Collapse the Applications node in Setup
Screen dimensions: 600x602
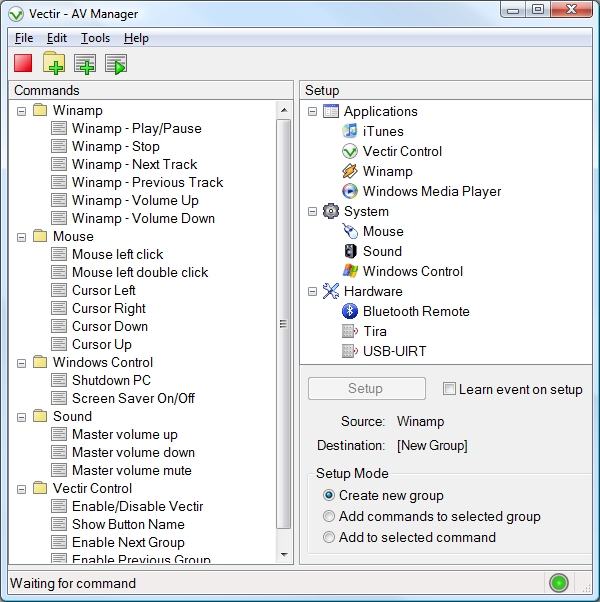(312, 112)
